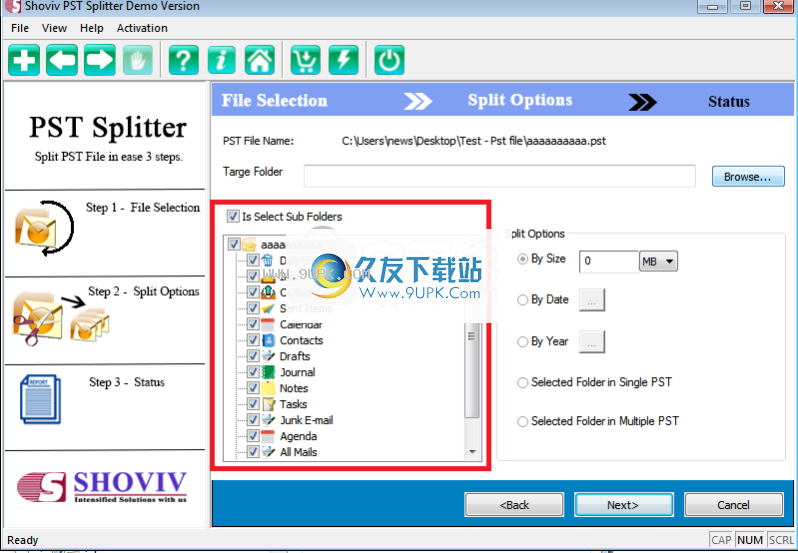Click the File Selection header step
798x553 pixels.
pyautogui.click(x=274, y=101)
